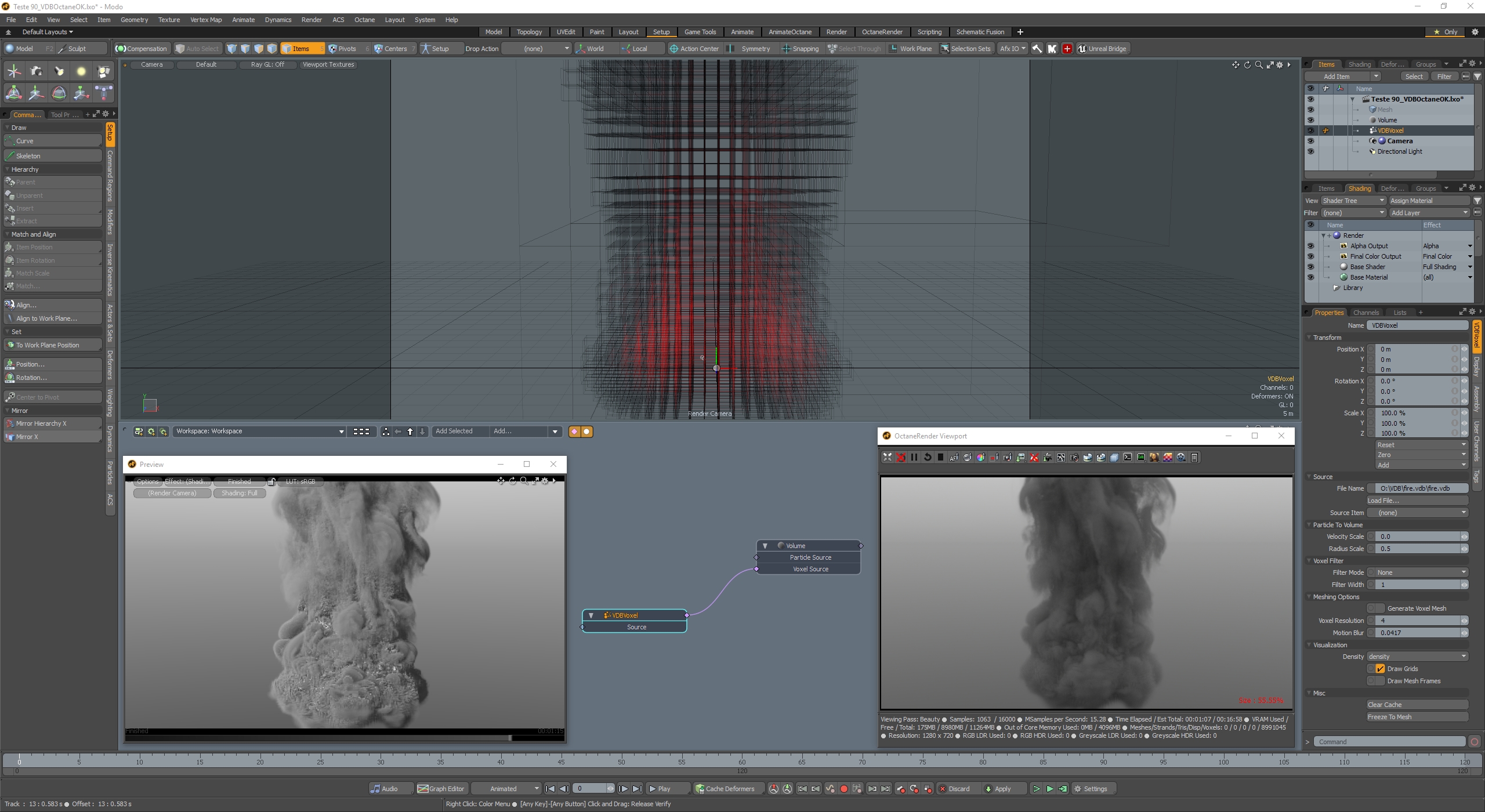Click the restart render icon in Octane toolbar
Screen dimensions: 1485x812
[x=928, y=457]
